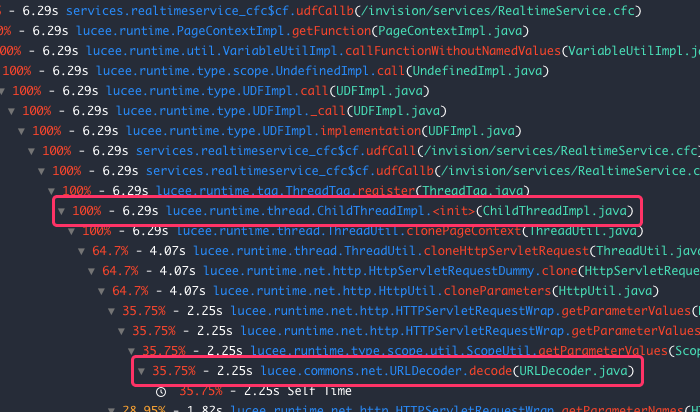700x412 pixels.
Task: Select the UndefinedImpl.call method name
Action: point(391,71)
